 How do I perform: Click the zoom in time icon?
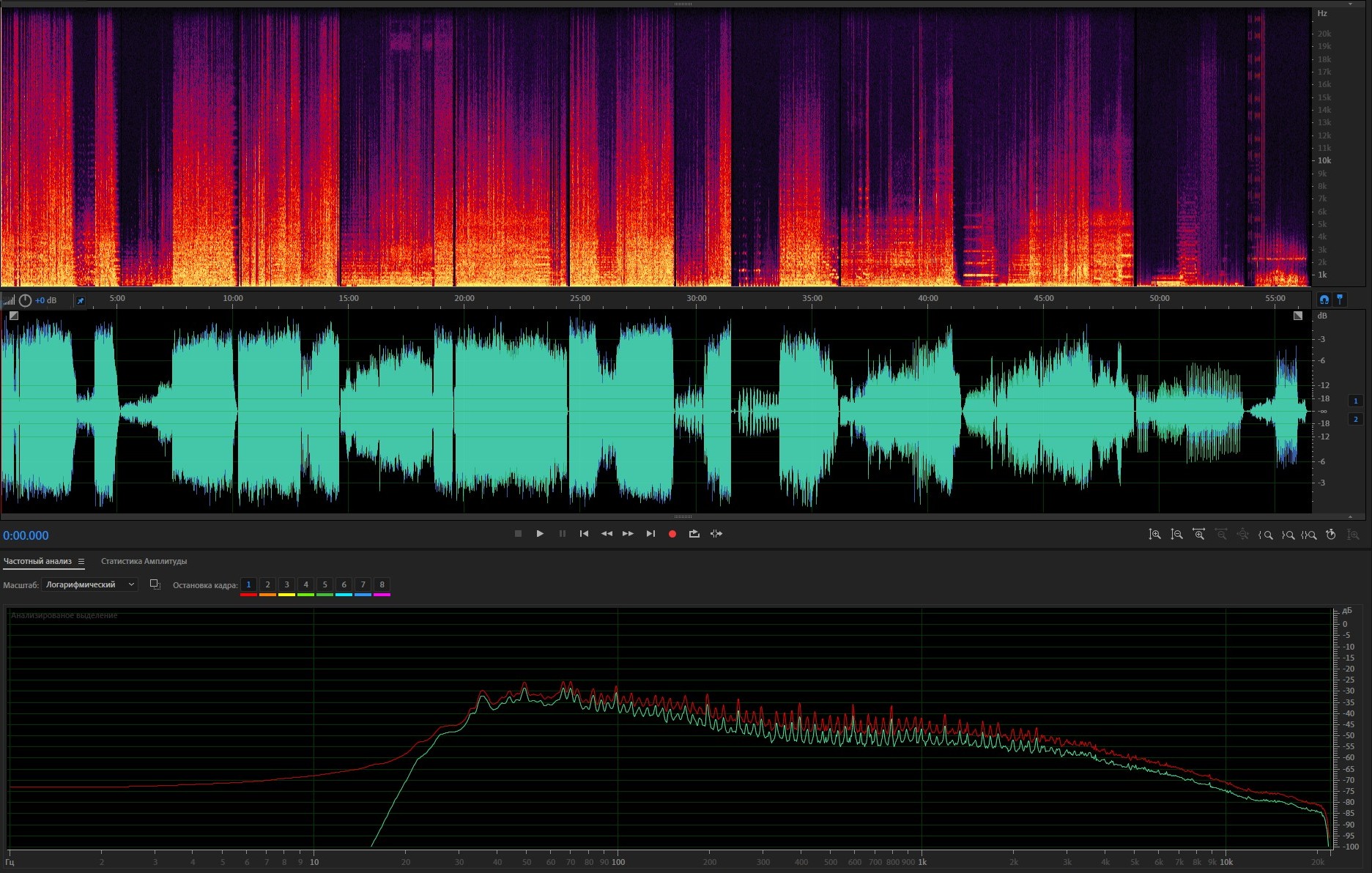[1198, 535]
